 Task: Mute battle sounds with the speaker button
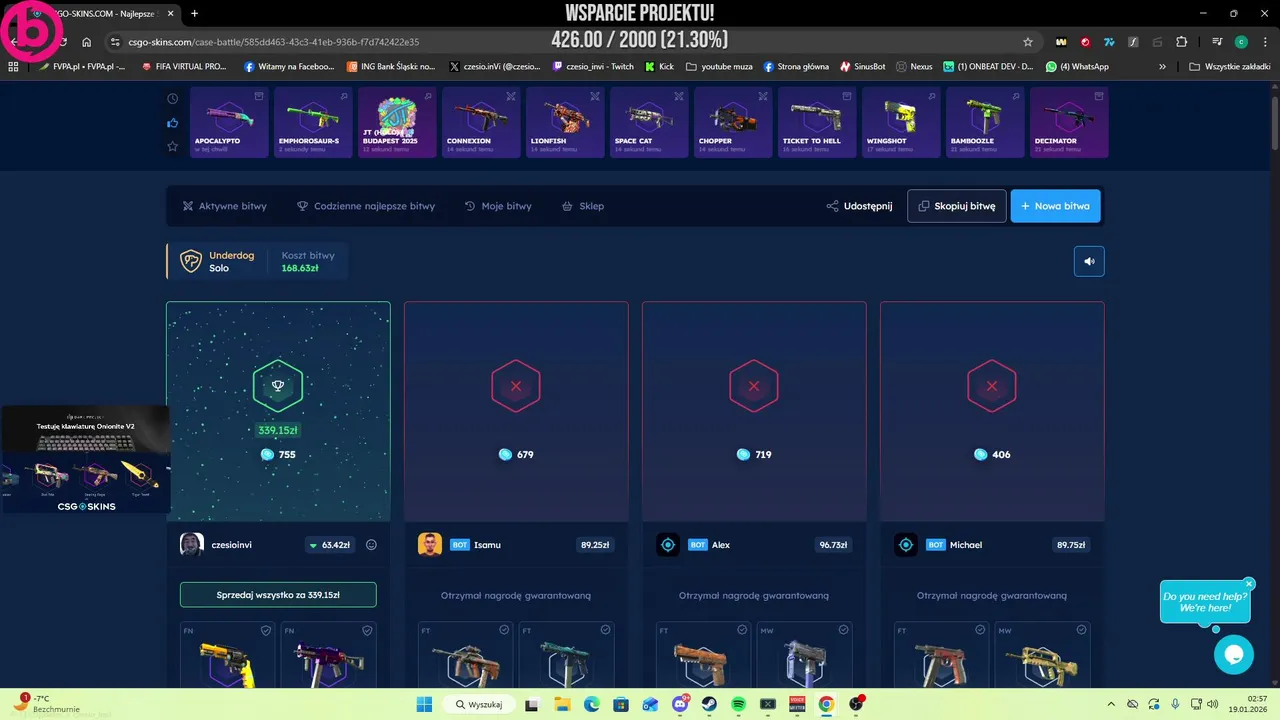click(x=1089, y=261)
